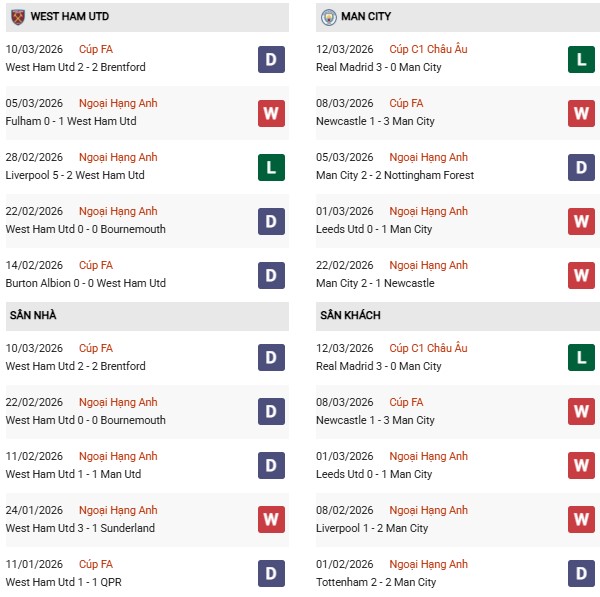Screen dimensions: 600x597
Task: Open Newcastle 1 - 3 Man City match
Action: click(x=377, y=121)
